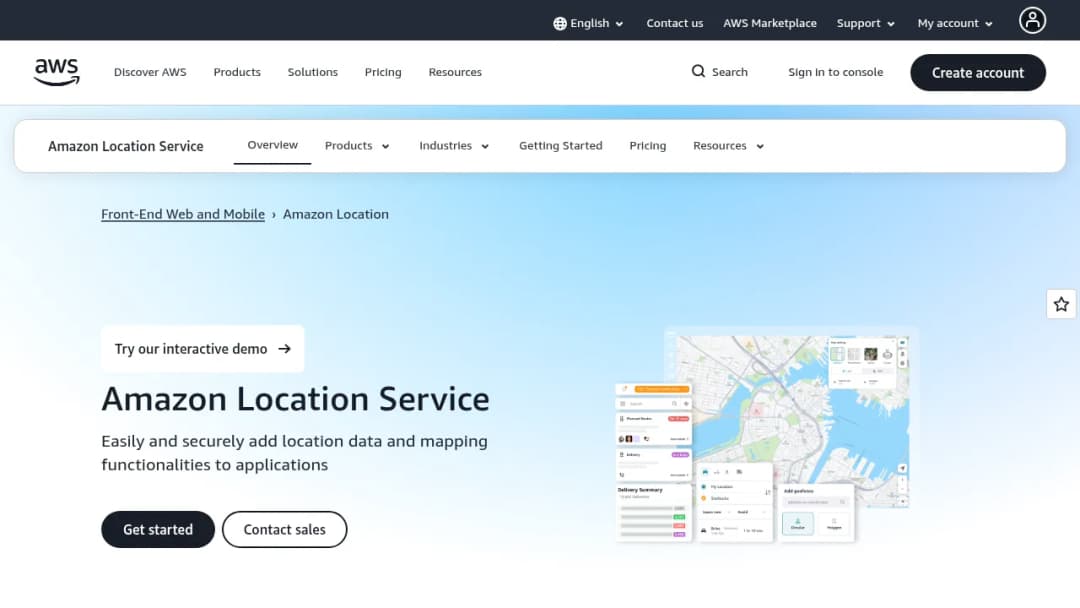The height and width of the screenshot is (608, 1080).
Task: Expand the English language dropdown
Action: (x=589, y=23)
